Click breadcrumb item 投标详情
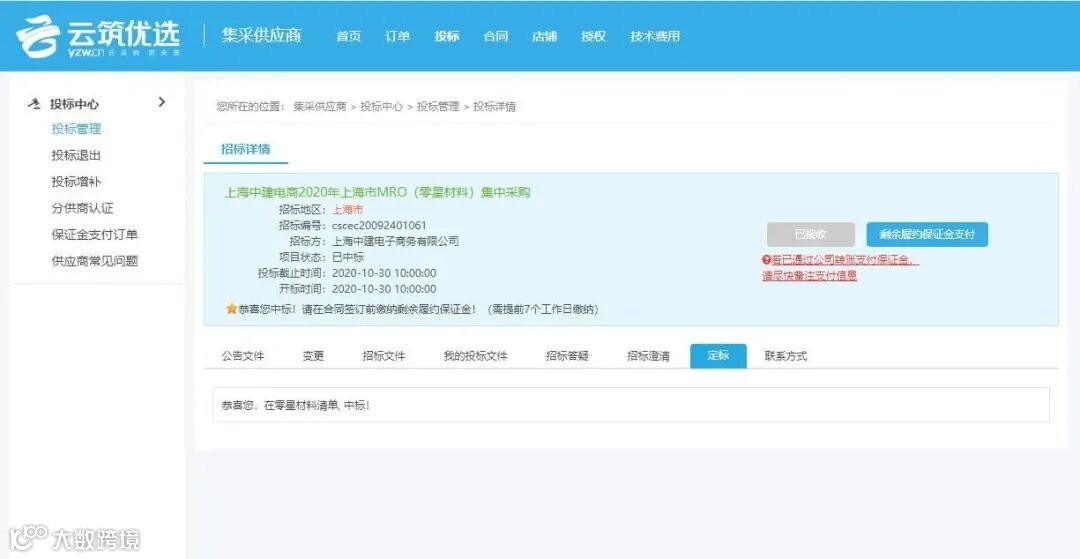 coord(494,107)
